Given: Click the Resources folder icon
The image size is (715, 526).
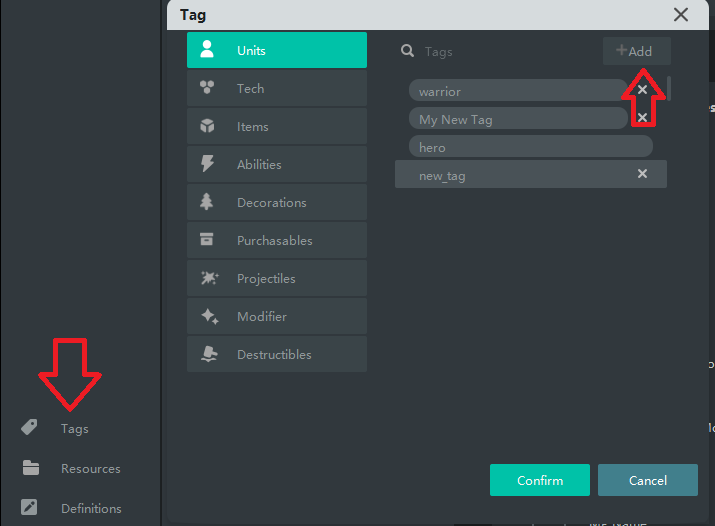Looking at the screenshot, I should (x=31, y=468).
